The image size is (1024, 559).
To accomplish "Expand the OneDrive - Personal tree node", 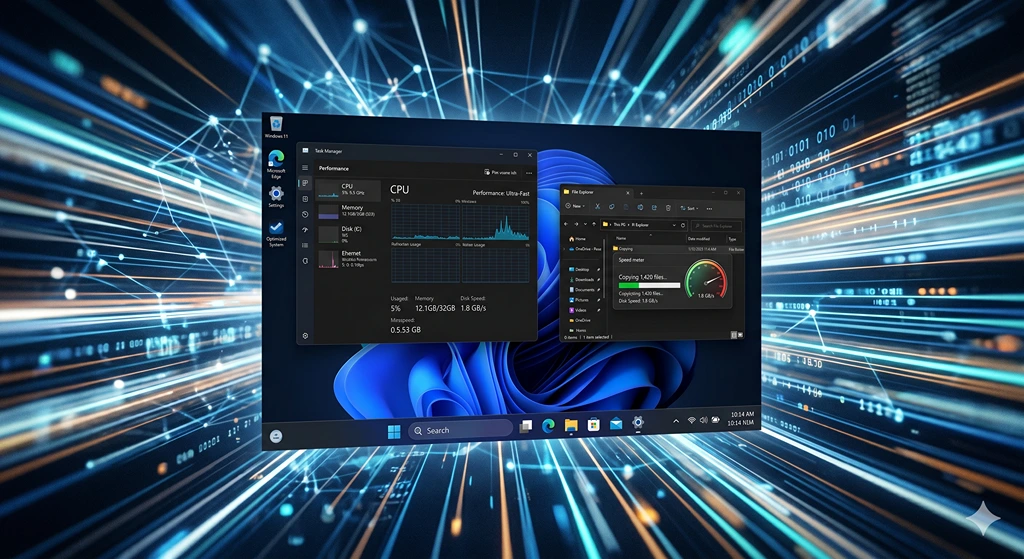I will (564, 249).
